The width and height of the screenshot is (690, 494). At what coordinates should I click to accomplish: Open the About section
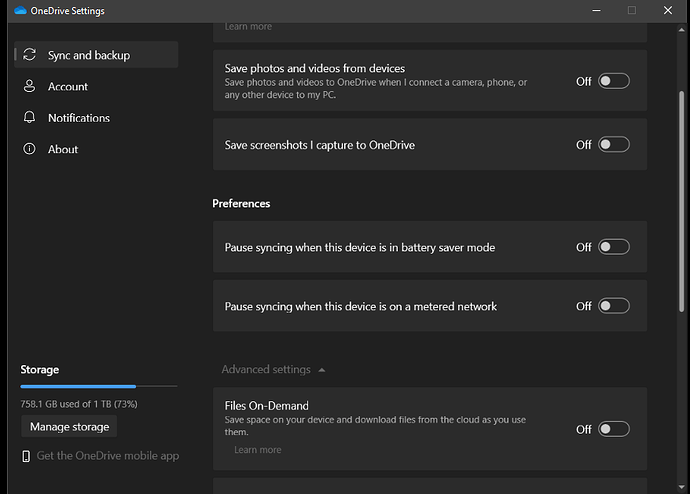pos(96,149)
